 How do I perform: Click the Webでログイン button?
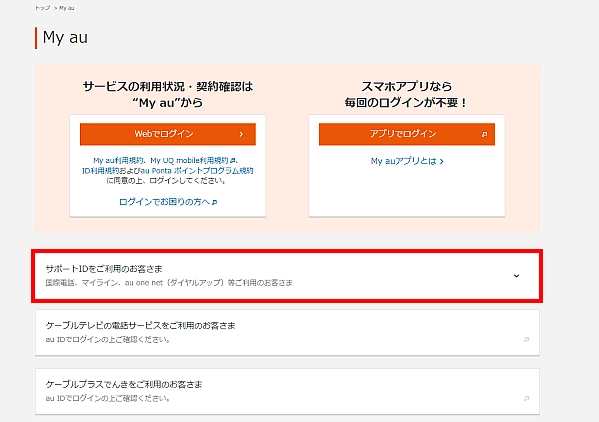(x=168, y=134)
